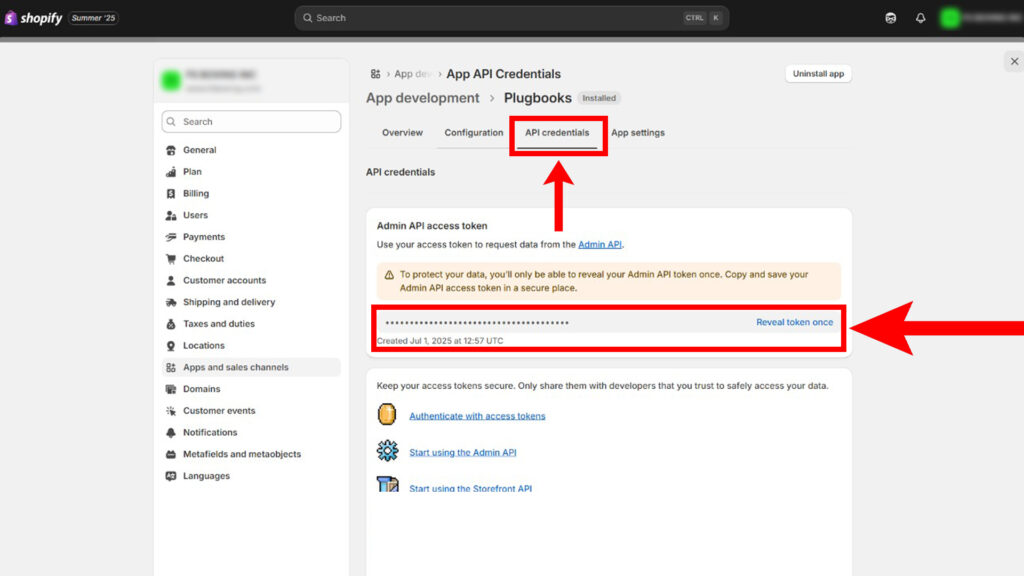Open Start using the Storefront API link
Viewport: 1024px width, 576px height.
[471, 488]
